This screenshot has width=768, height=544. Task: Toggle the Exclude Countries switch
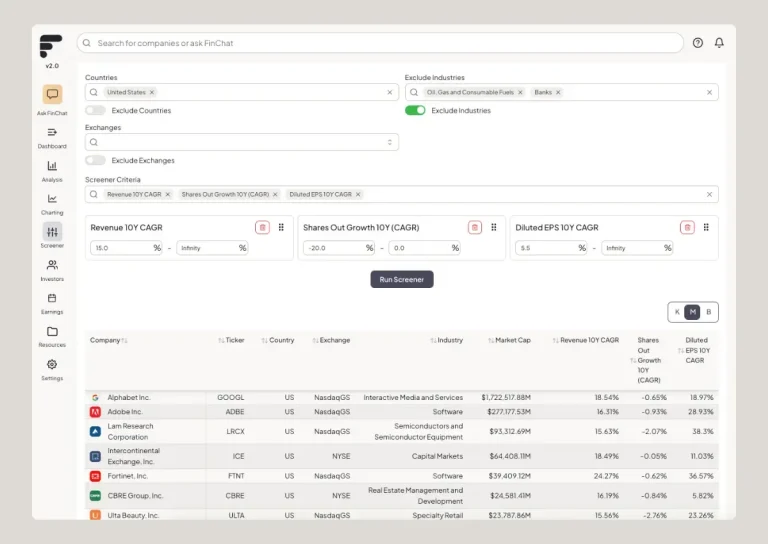pyautogui.click(x=95, y=110)
